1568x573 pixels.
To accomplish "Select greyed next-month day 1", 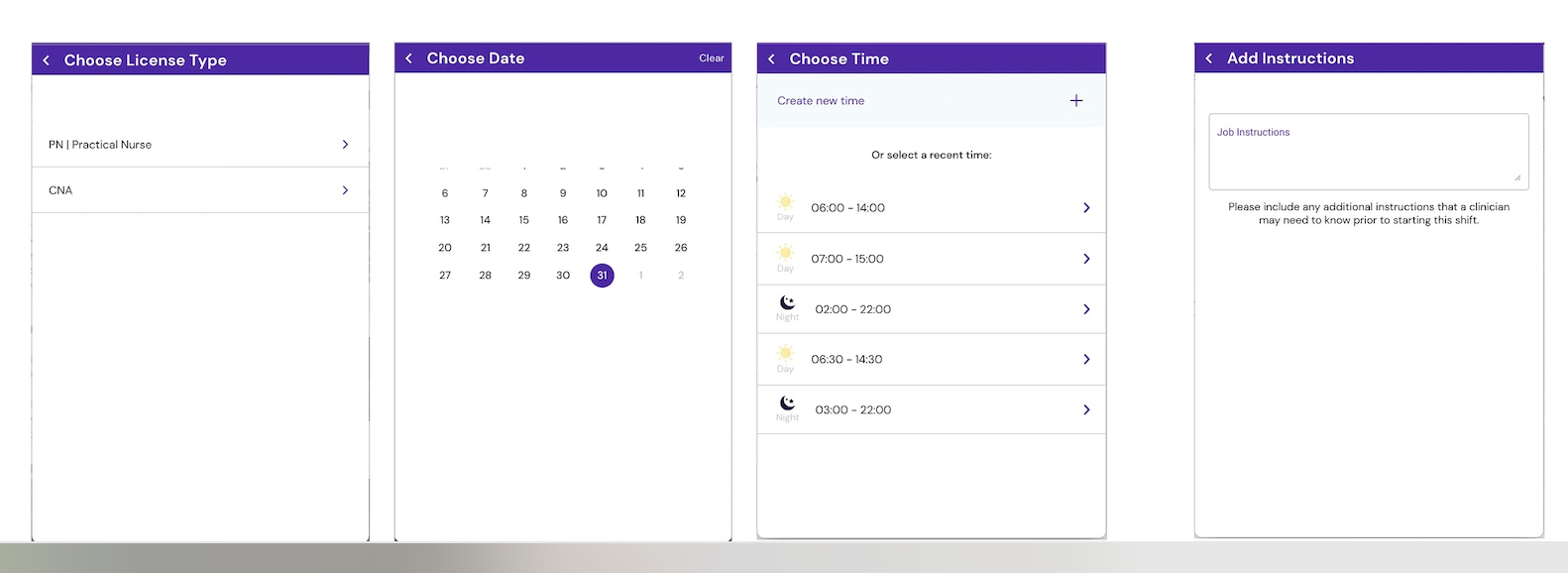I will [x=641, y=276].
